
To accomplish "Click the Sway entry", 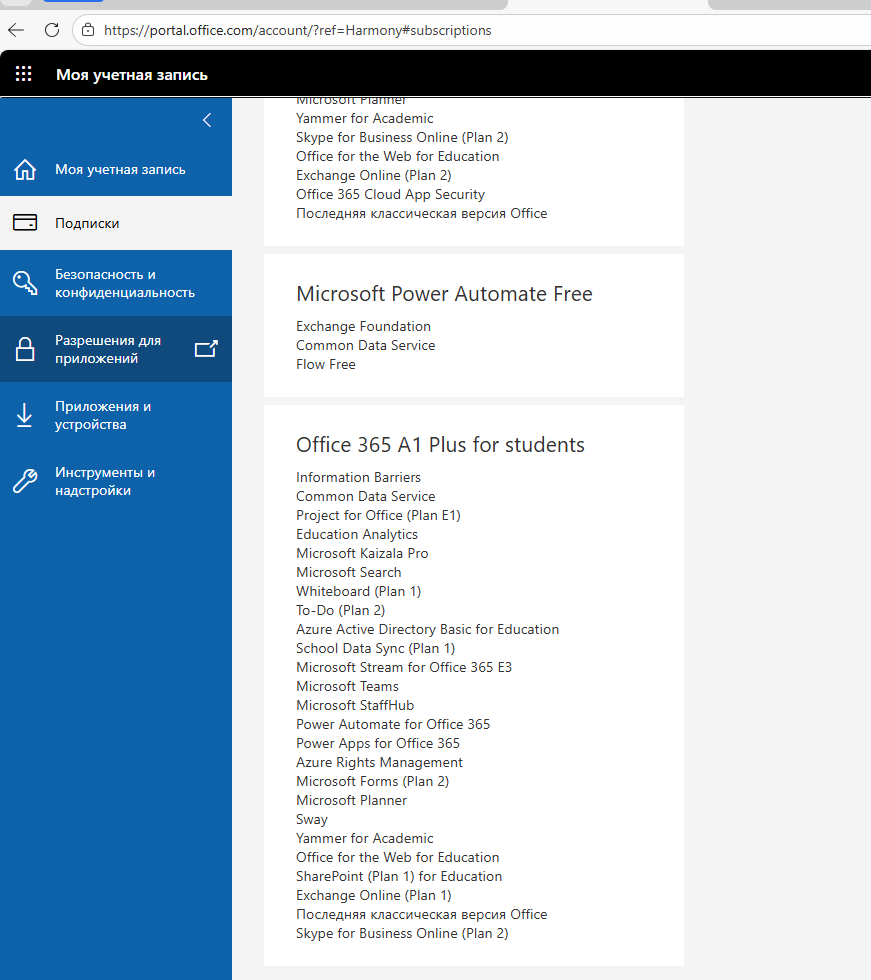I will [312, 820].
